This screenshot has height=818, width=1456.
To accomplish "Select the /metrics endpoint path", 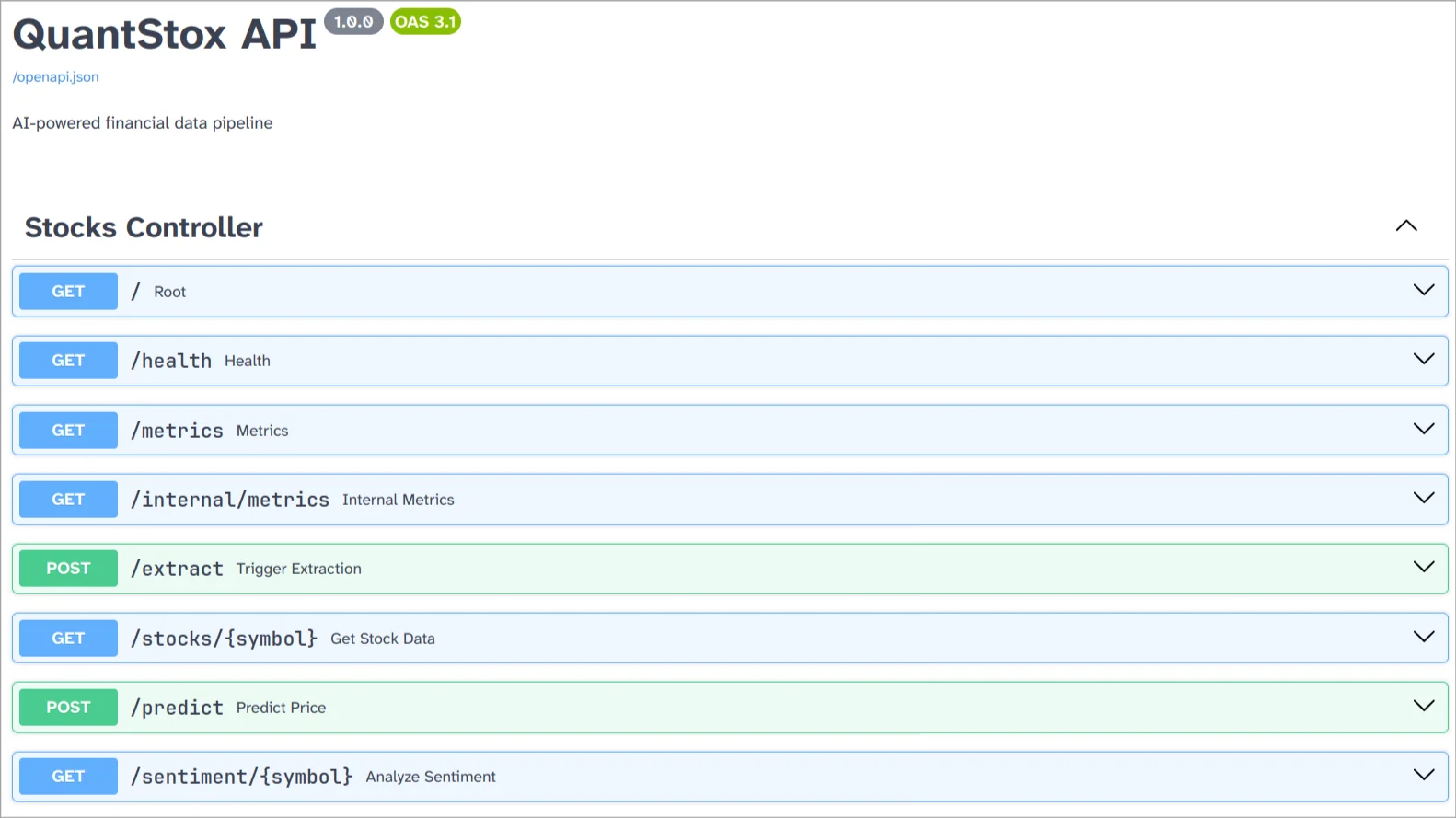I will (177, 431).
